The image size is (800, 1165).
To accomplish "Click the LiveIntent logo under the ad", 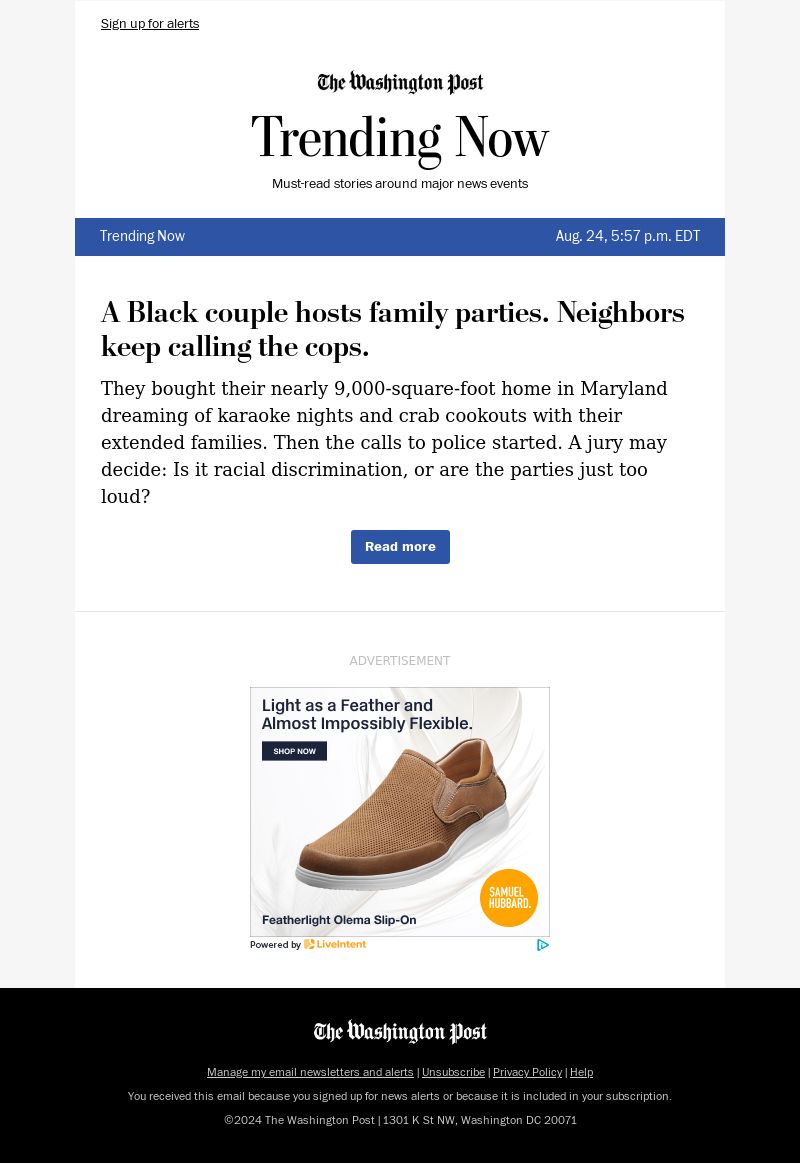I will pos(335,945).
